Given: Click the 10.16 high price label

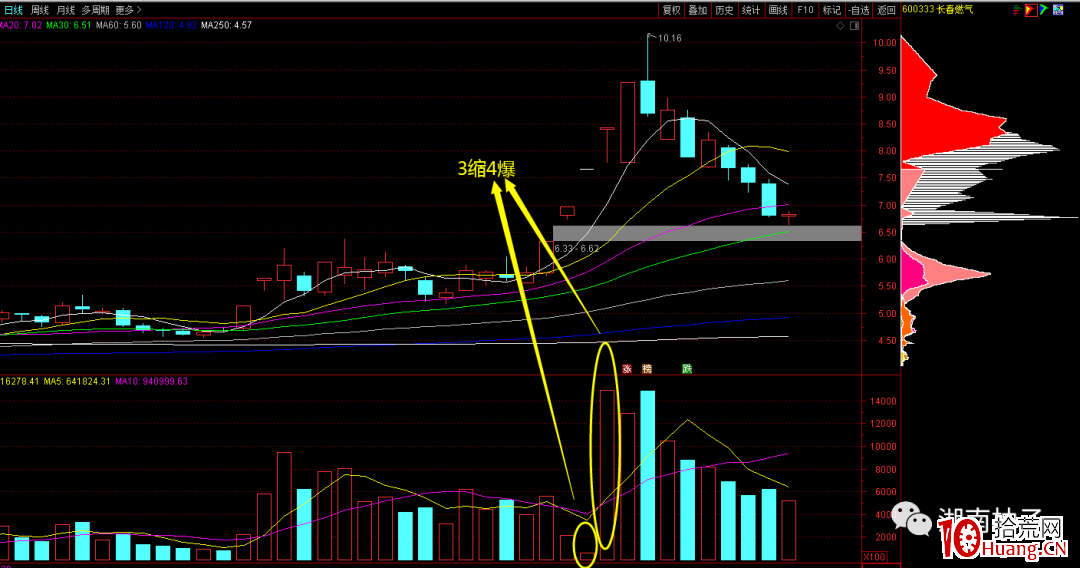Looking at the screenshot, I should pyautogui.click(x=669, y=39).
